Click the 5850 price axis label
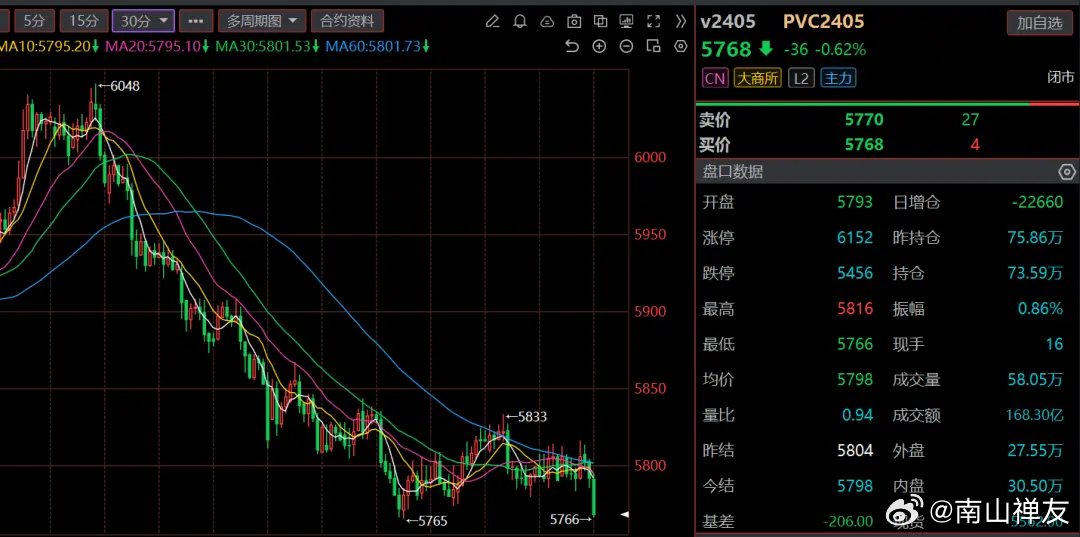The height and width of the screenshot is (537, 1080). (x=651, y=389)
